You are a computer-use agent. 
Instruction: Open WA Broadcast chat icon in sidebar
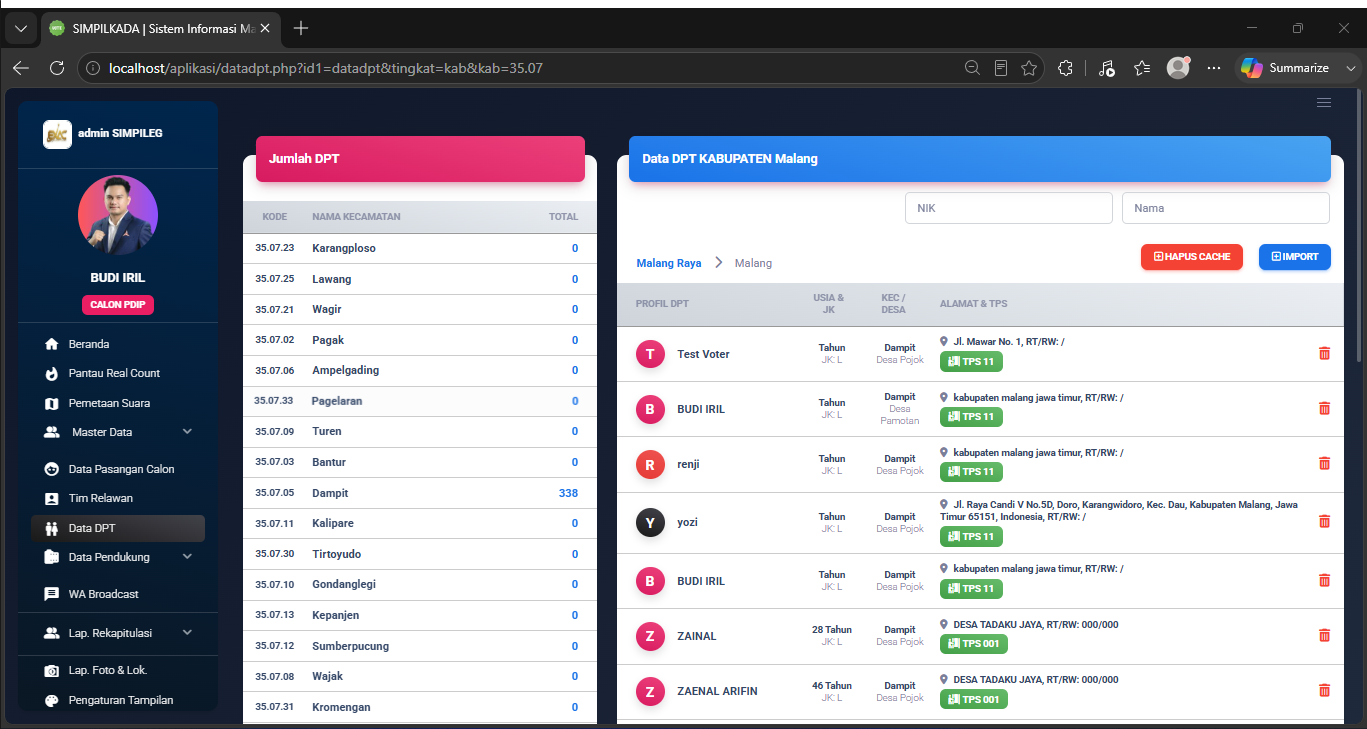click(x=52, y=594)
